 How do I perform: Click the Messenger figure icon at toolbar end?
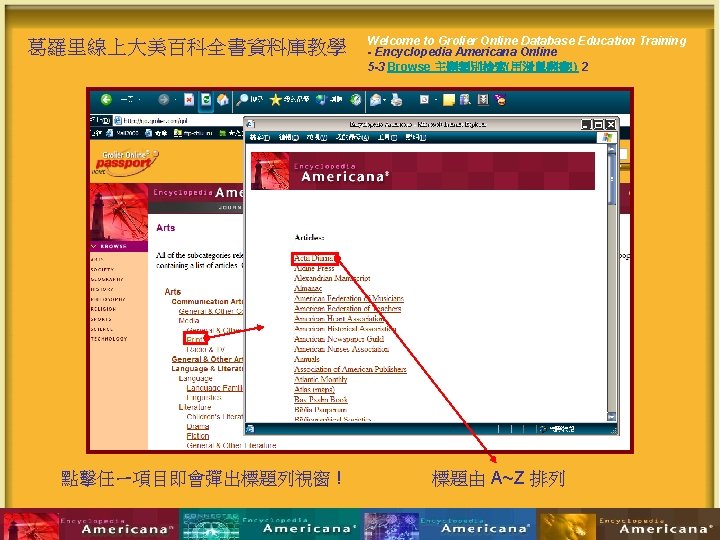tap(500, 100)
